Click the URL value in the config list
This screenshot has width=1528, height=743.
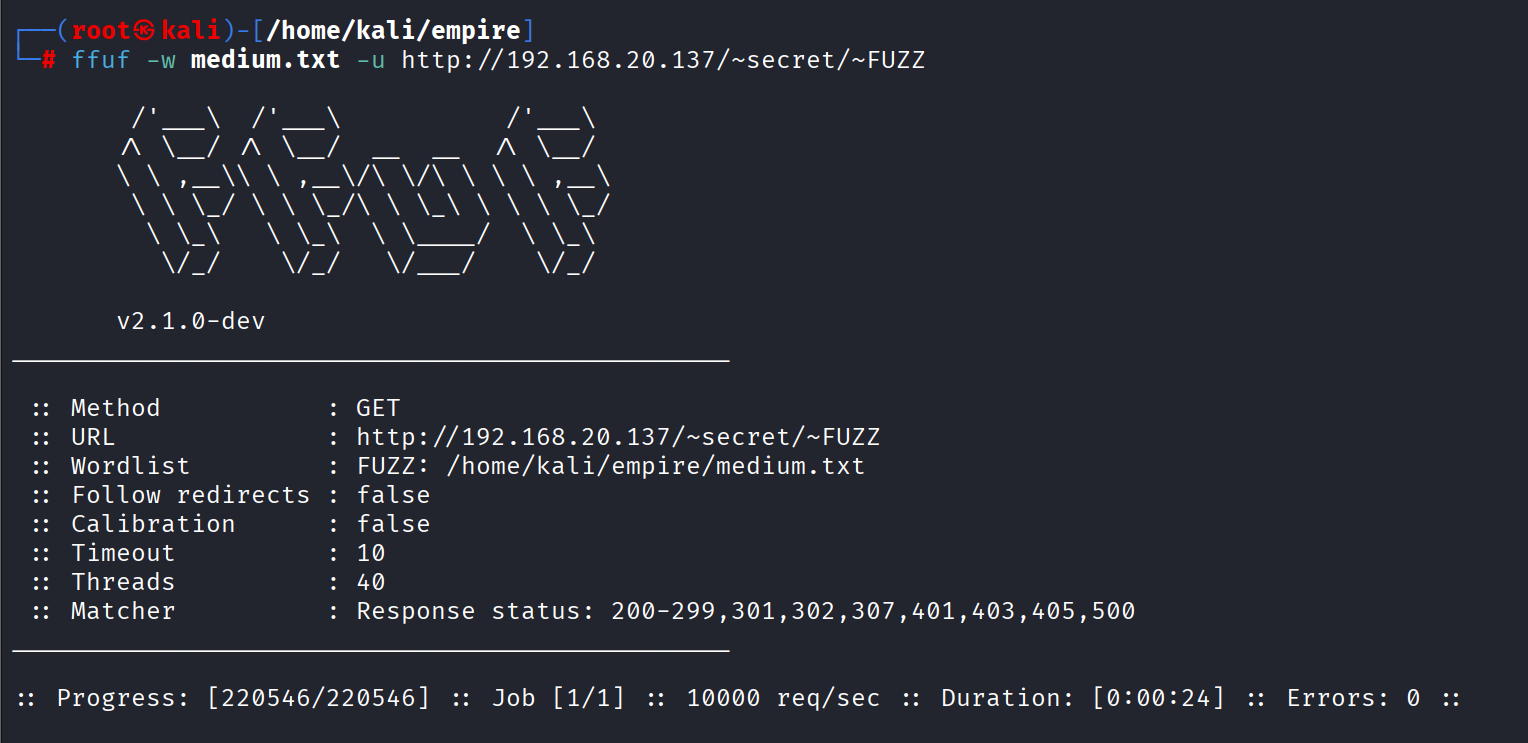[x=618, y=437]
